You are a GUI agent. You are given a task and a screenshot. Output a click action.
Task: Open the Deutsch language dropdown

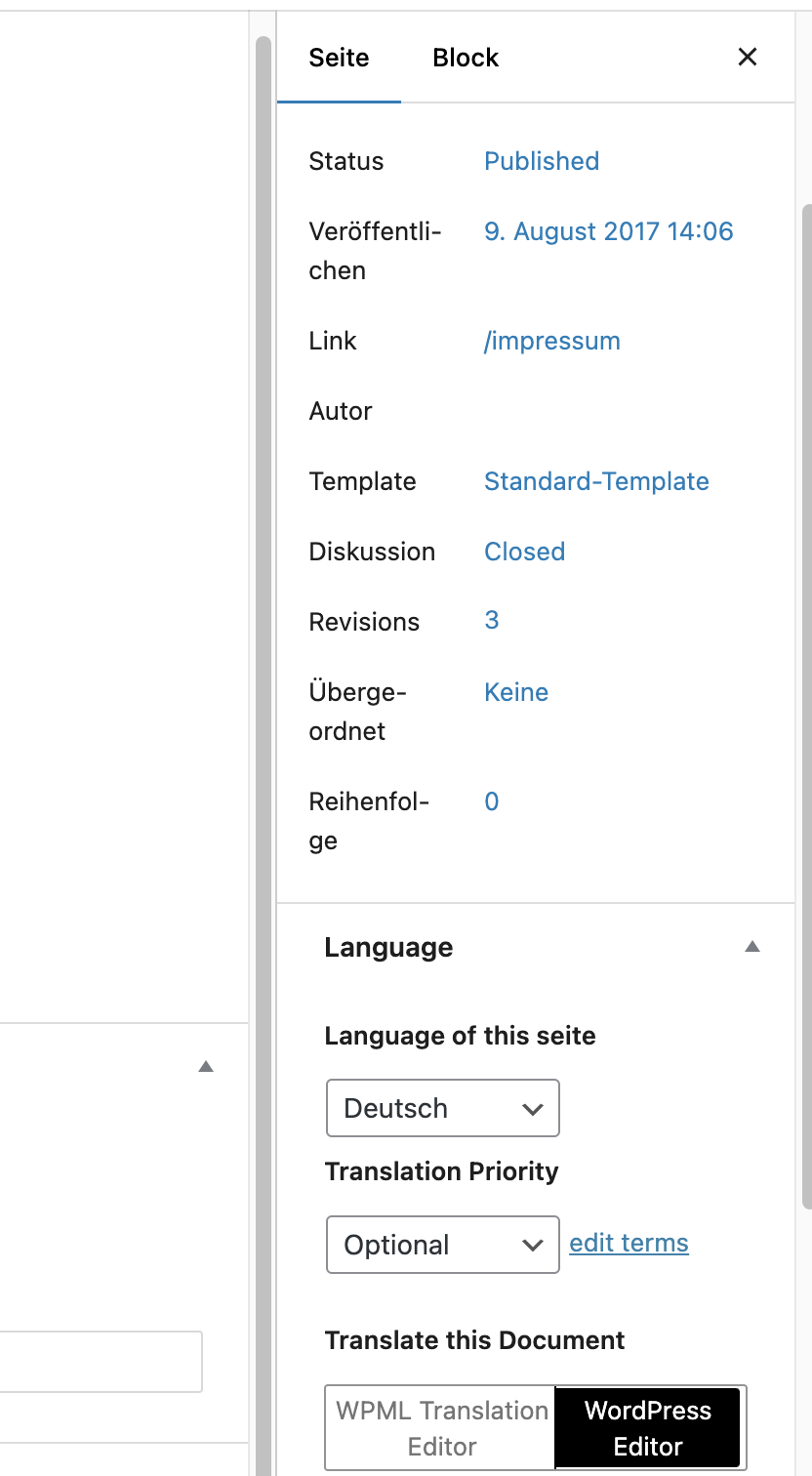coord(443,1108)
